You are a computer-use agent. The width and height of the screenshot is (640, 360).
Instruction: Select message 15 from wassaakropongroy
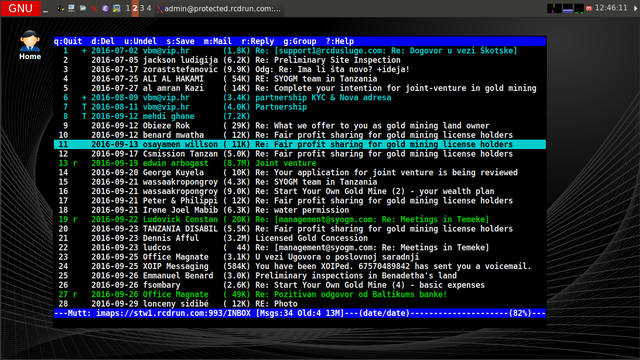pos(300,182)
